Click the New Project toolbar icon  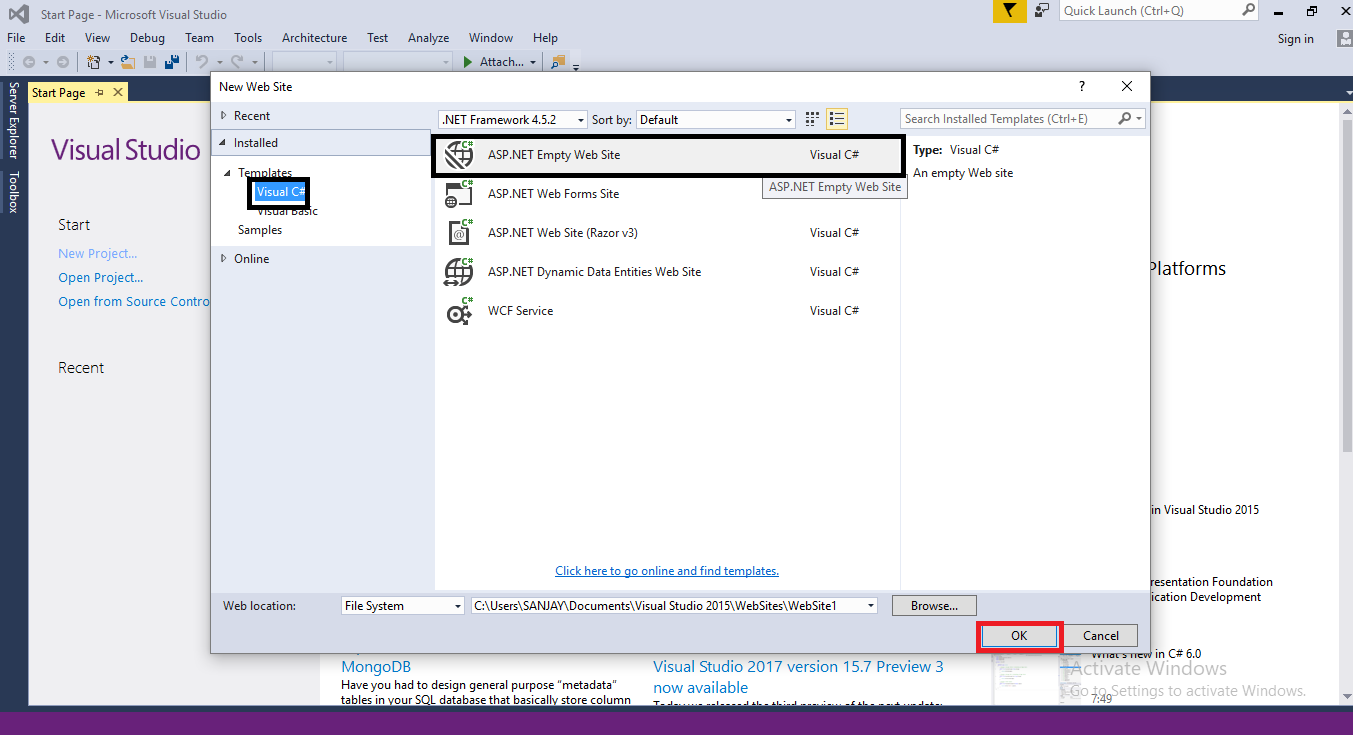(93, 62)
